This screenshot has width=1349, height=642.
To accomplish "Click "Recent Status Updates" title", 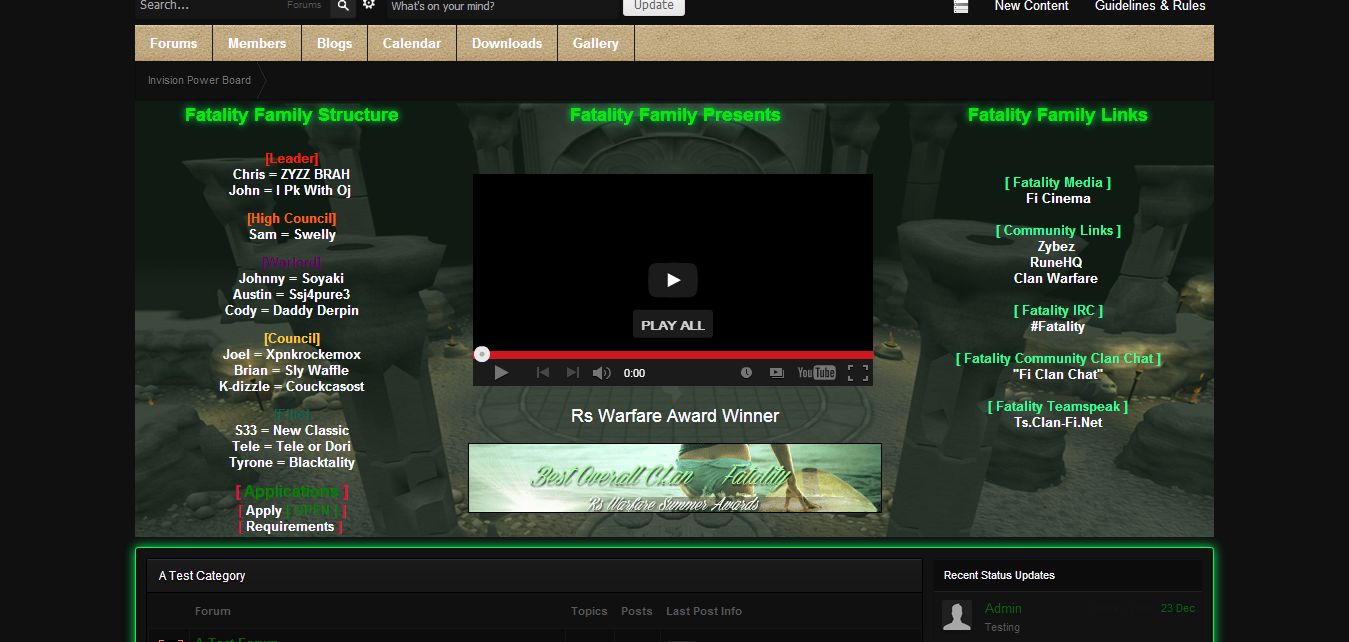I will 999,575.
